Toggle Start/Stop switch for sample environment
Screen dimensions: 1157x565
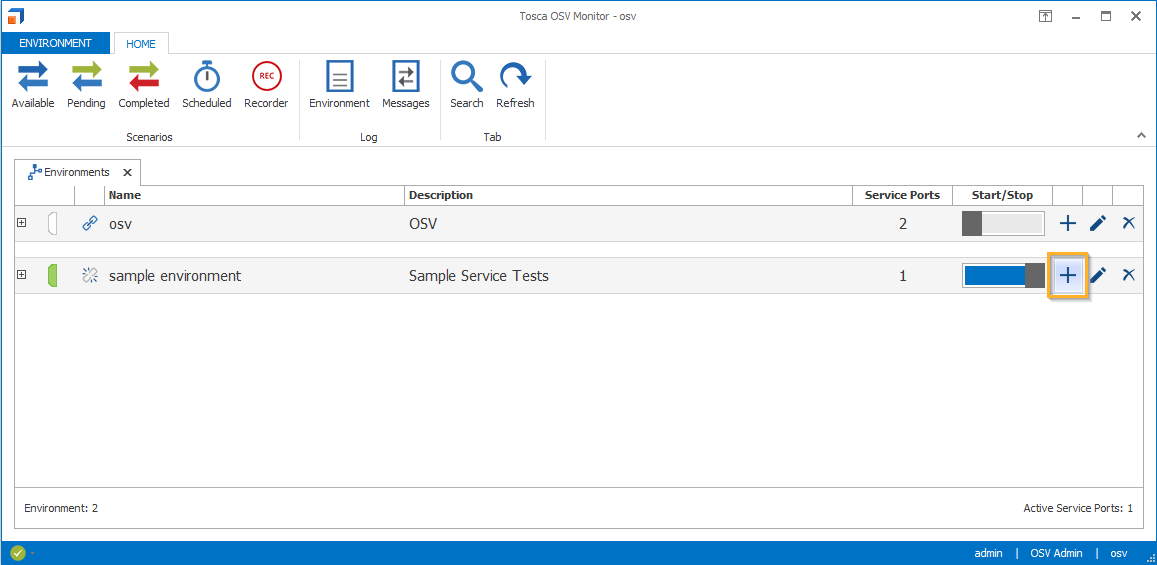point(1002,276)
